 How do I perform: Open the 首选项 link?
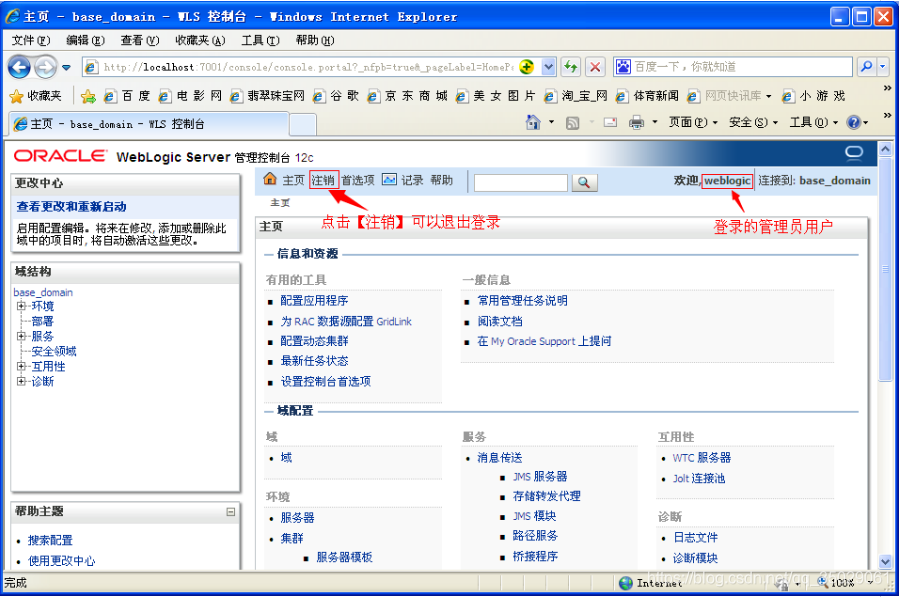click(x=358, y=180)
